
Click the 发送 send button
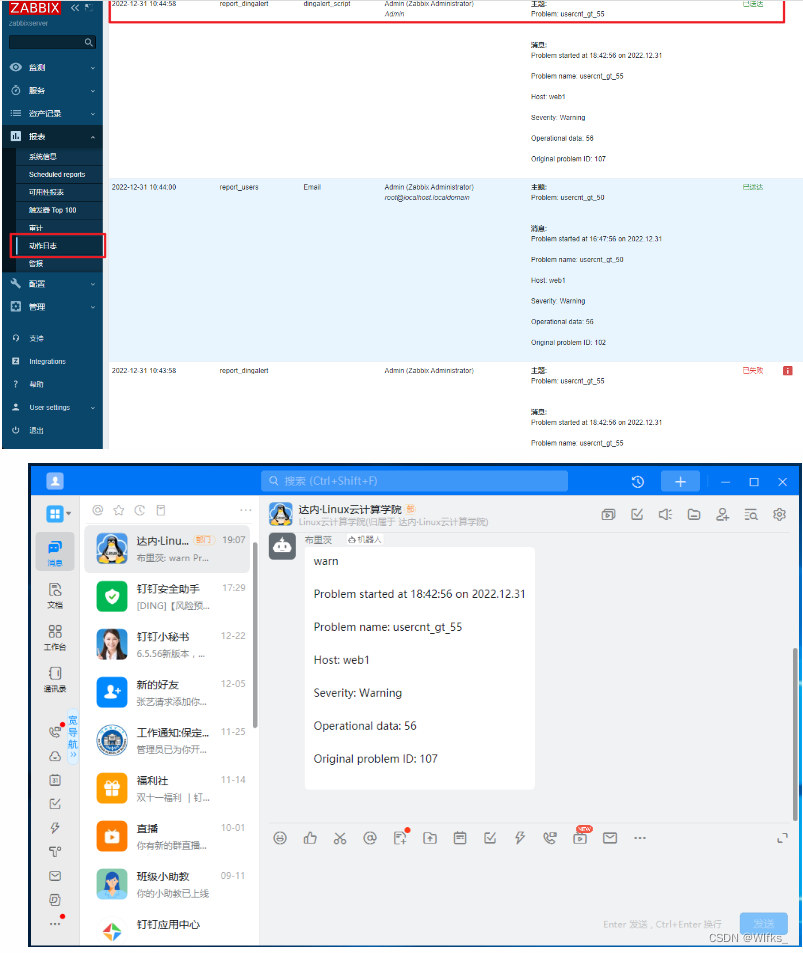pyautogui.click(x=764, y=924)
